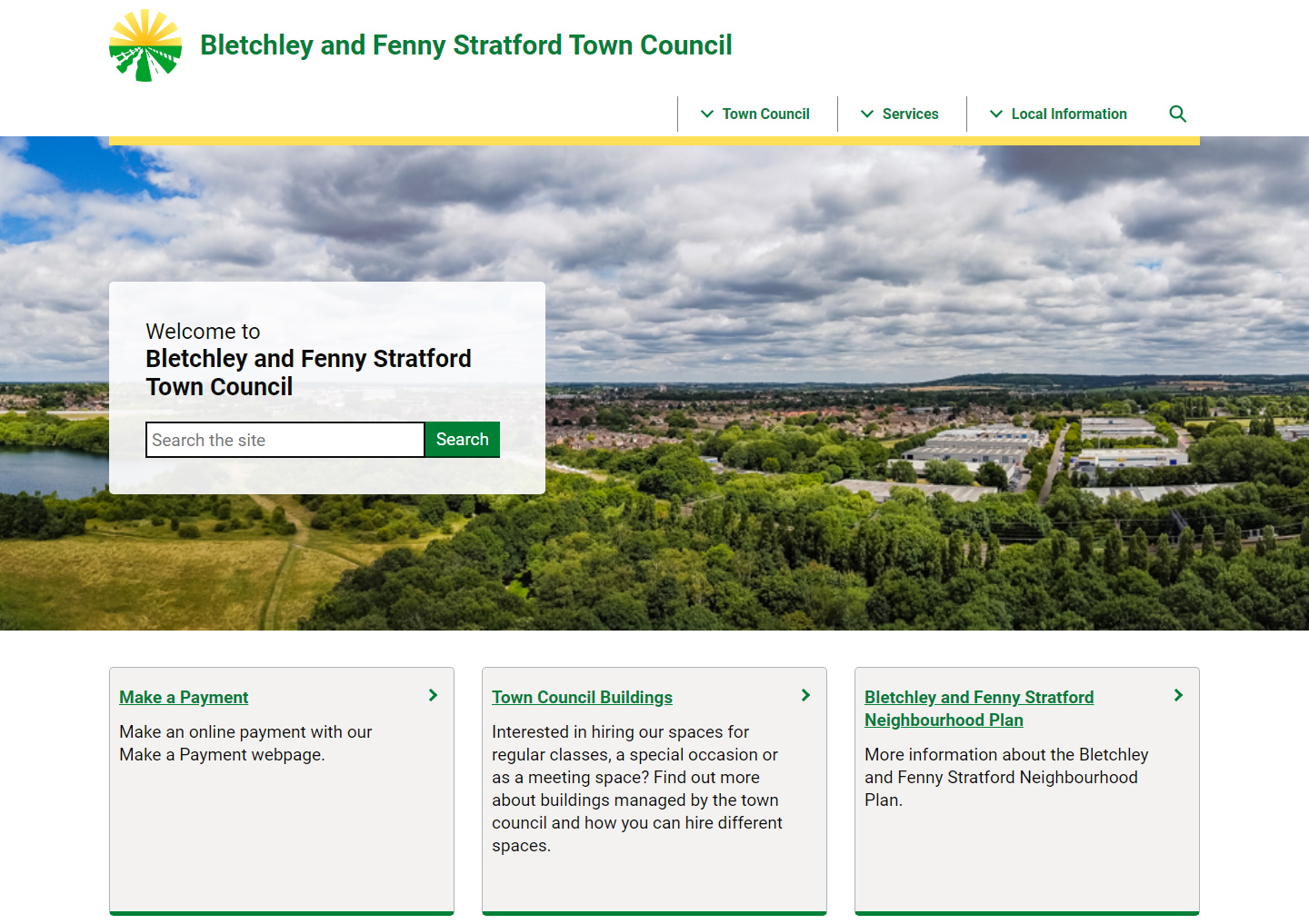Click the 'Welcome to' heading text
The height and width of the screenshot is (924, 1309).
click(x=203, y=332)
